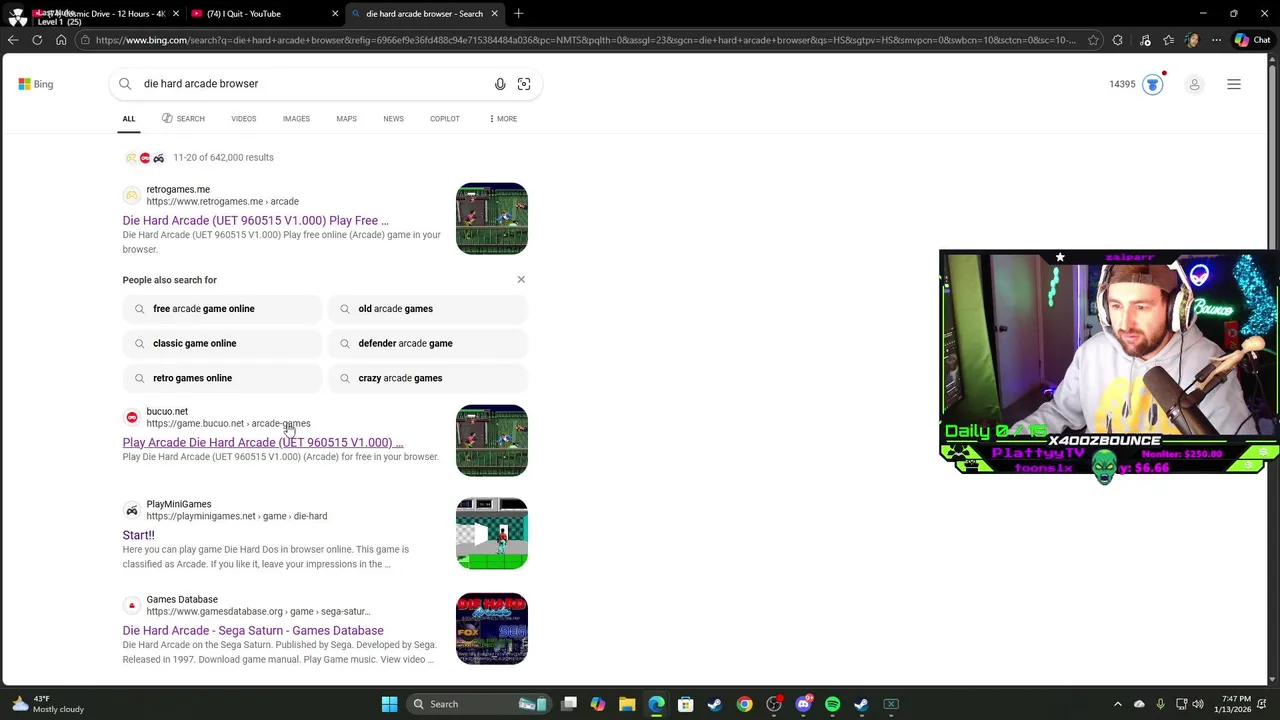Click PlayMiniGames video thumbnail
Screen dimensions: 1280x720
[x=492, y=534]
